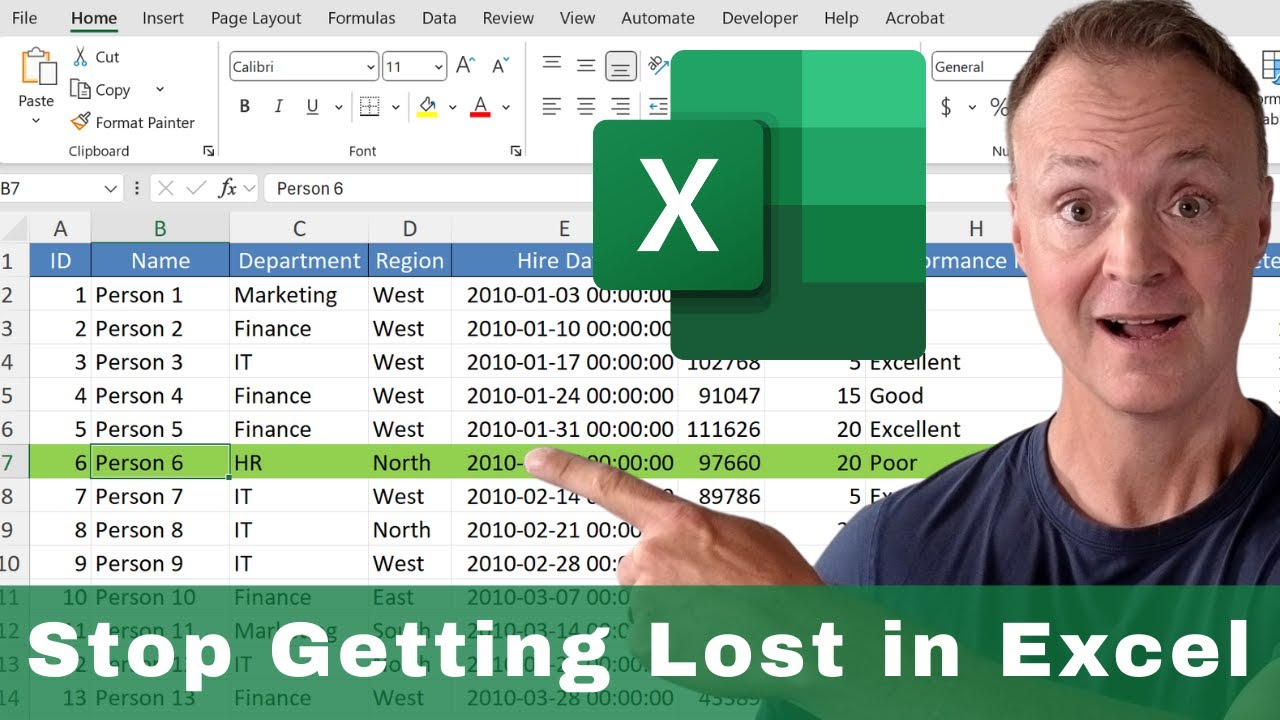Image resolution: width=1280 pixels, height=720 pixels.
Task: Expand the Underline style arrow
Action: [338, 107]
